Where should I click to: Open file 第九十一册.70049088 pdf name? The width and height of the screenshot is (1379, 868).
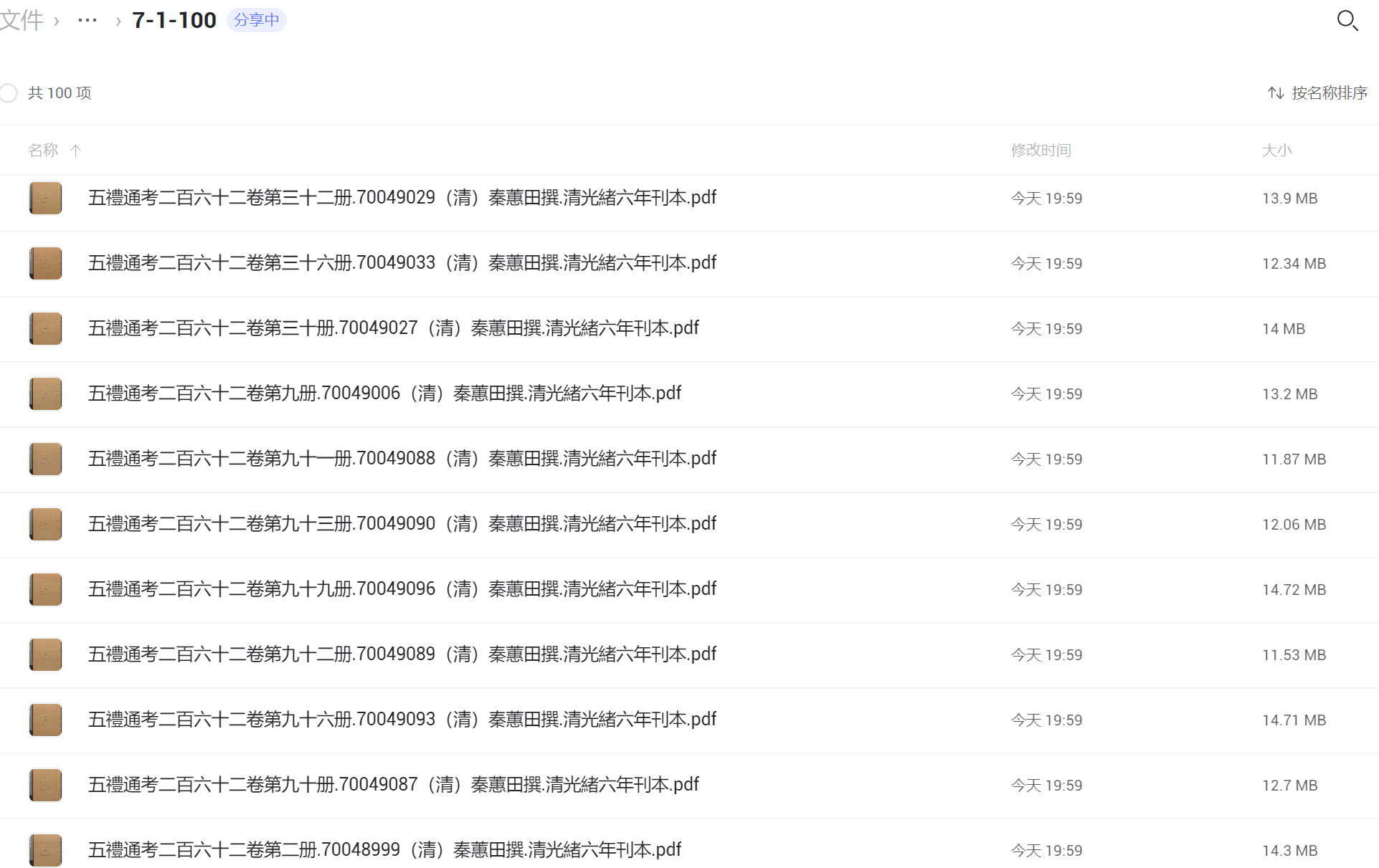pyautogui.click(x=402, y=459)
